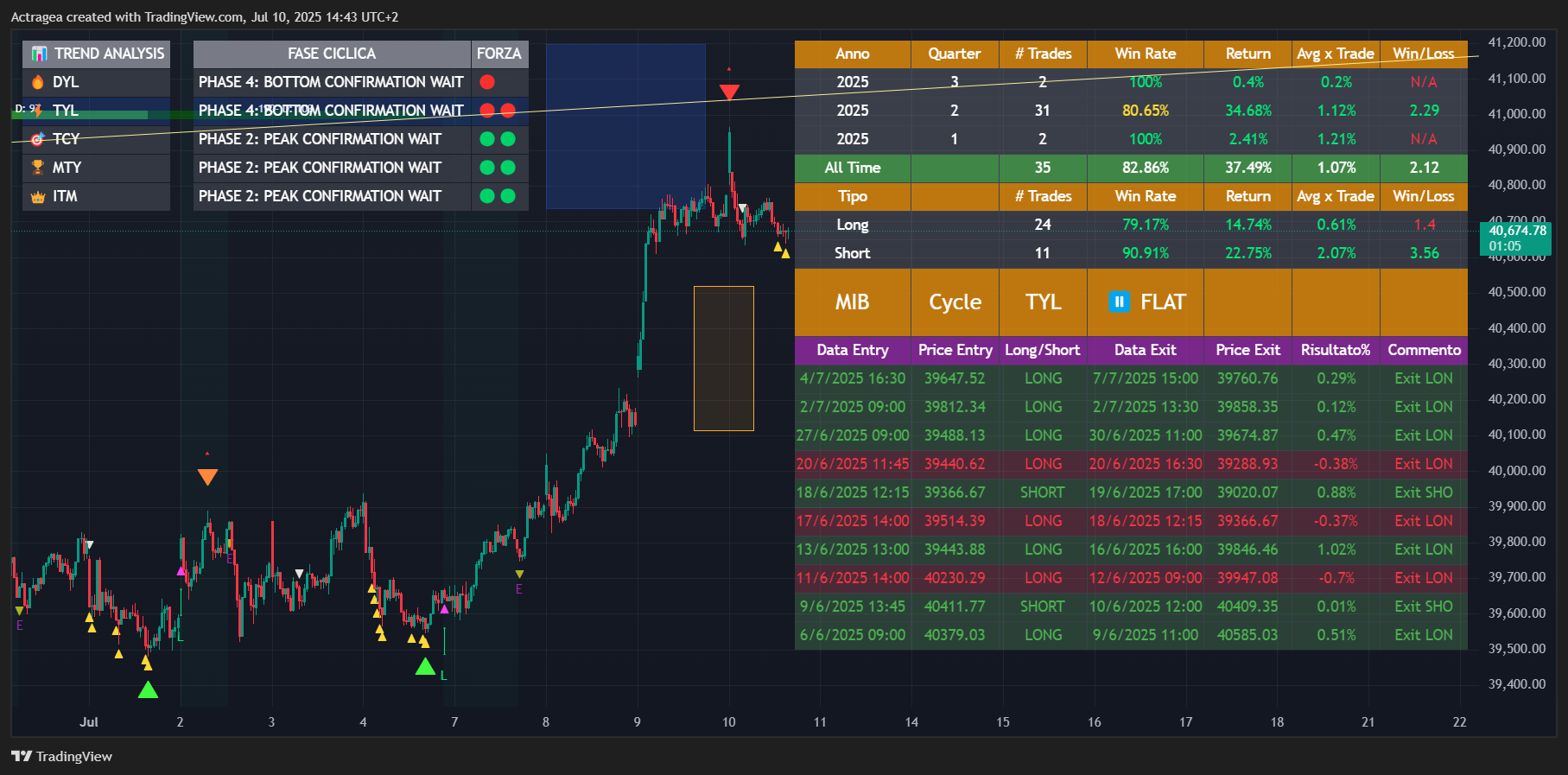Click the current price label 40,674.78
This screenshot has width=1568, height=775.
[1516, 238]
